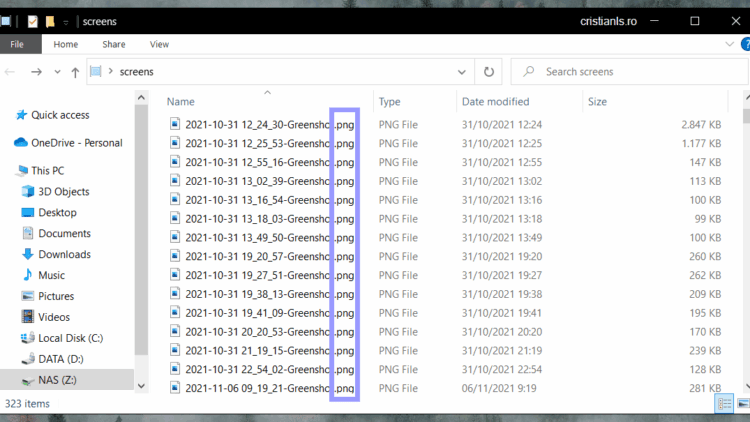This screenshot has height=422, width=750.
Task: Select file 2021-10-31 13_02_39-Greenshot
Action: [x=270, y=181]
